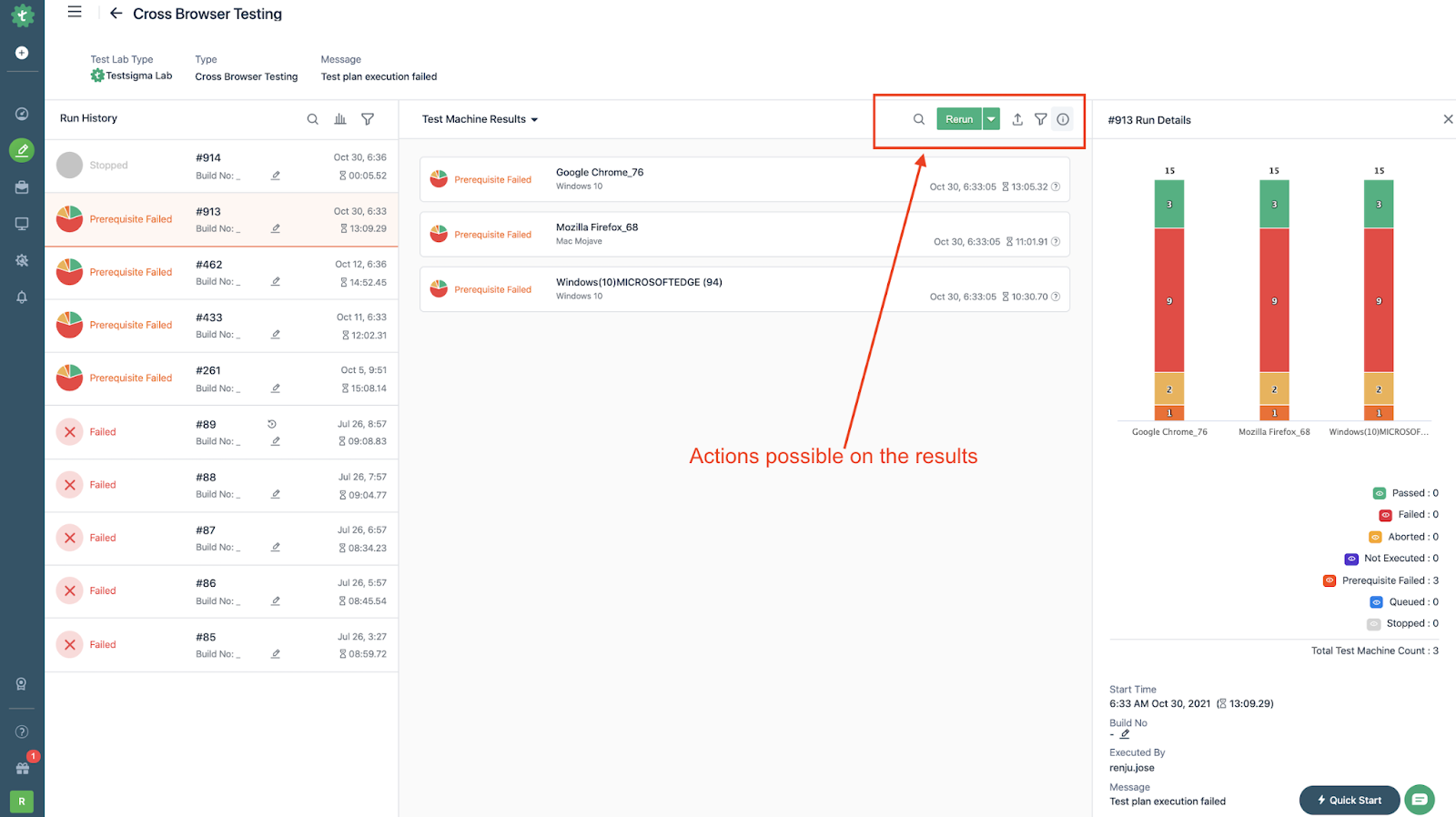Viewport: 1456px width, 817px height.
Task: Filter the Run History list
Action: [x=368, y=119]
